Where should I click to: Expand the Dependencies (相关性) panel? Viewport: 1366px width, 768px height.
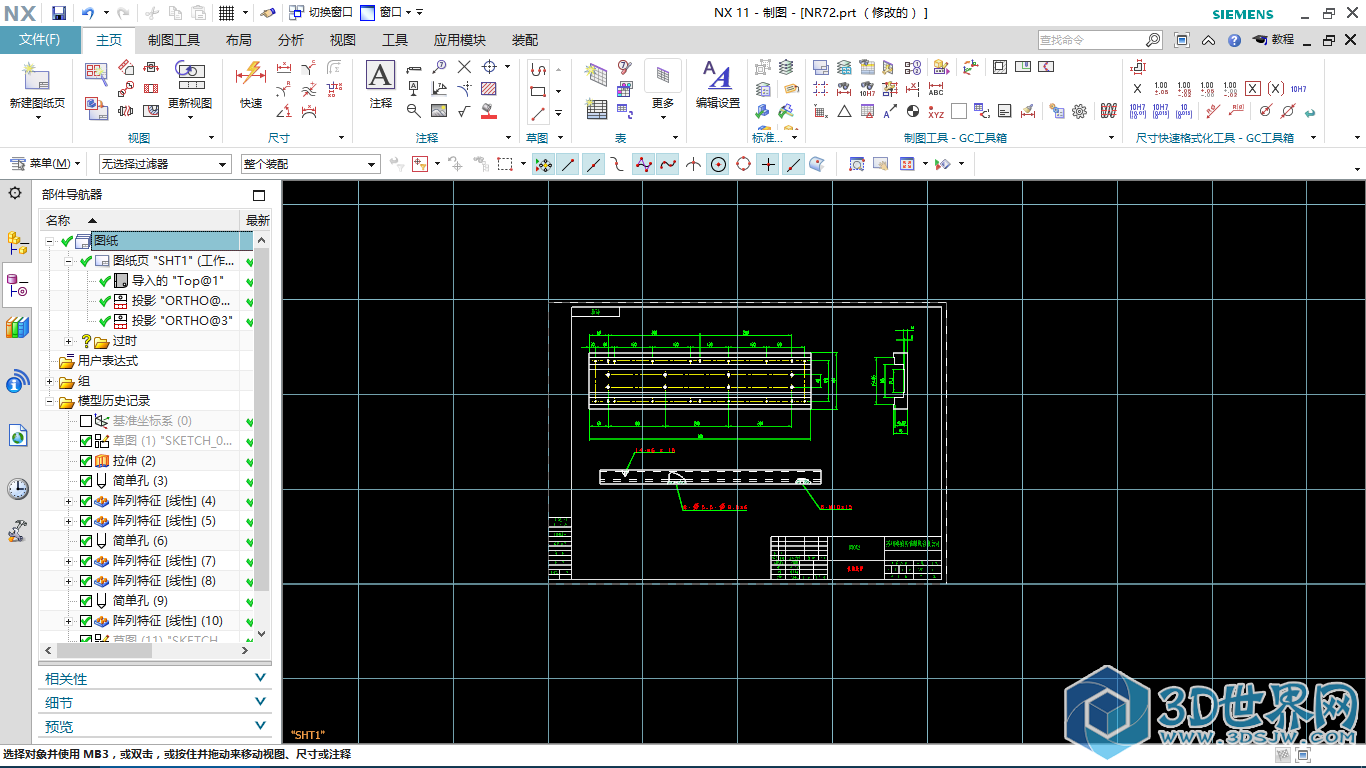[x=154, y=678]
